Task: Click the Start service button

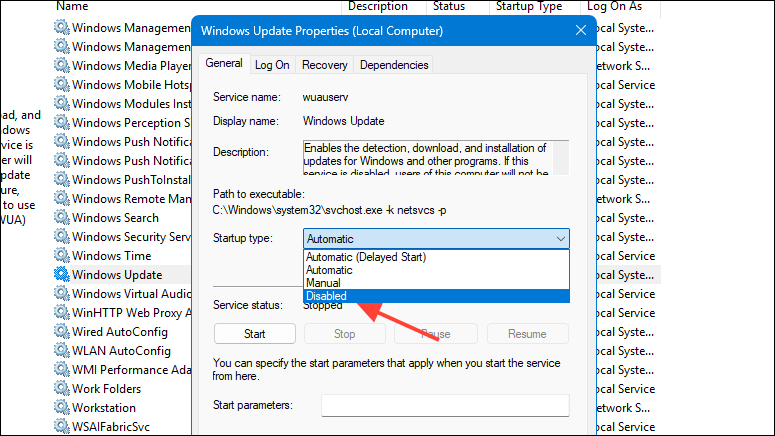Action: point(255,334)
